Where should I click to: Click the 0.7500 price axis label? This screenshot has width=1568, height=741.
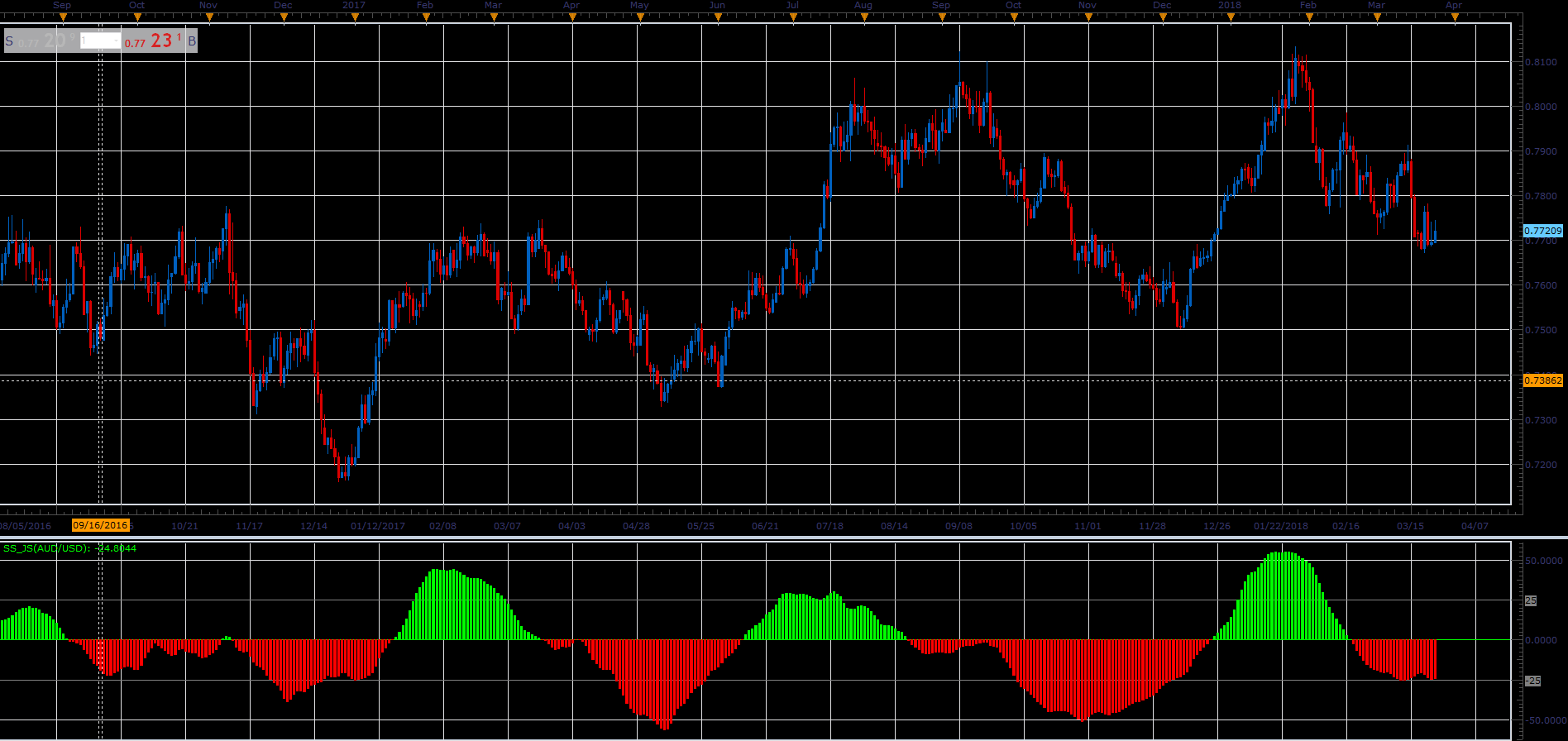1540,330
